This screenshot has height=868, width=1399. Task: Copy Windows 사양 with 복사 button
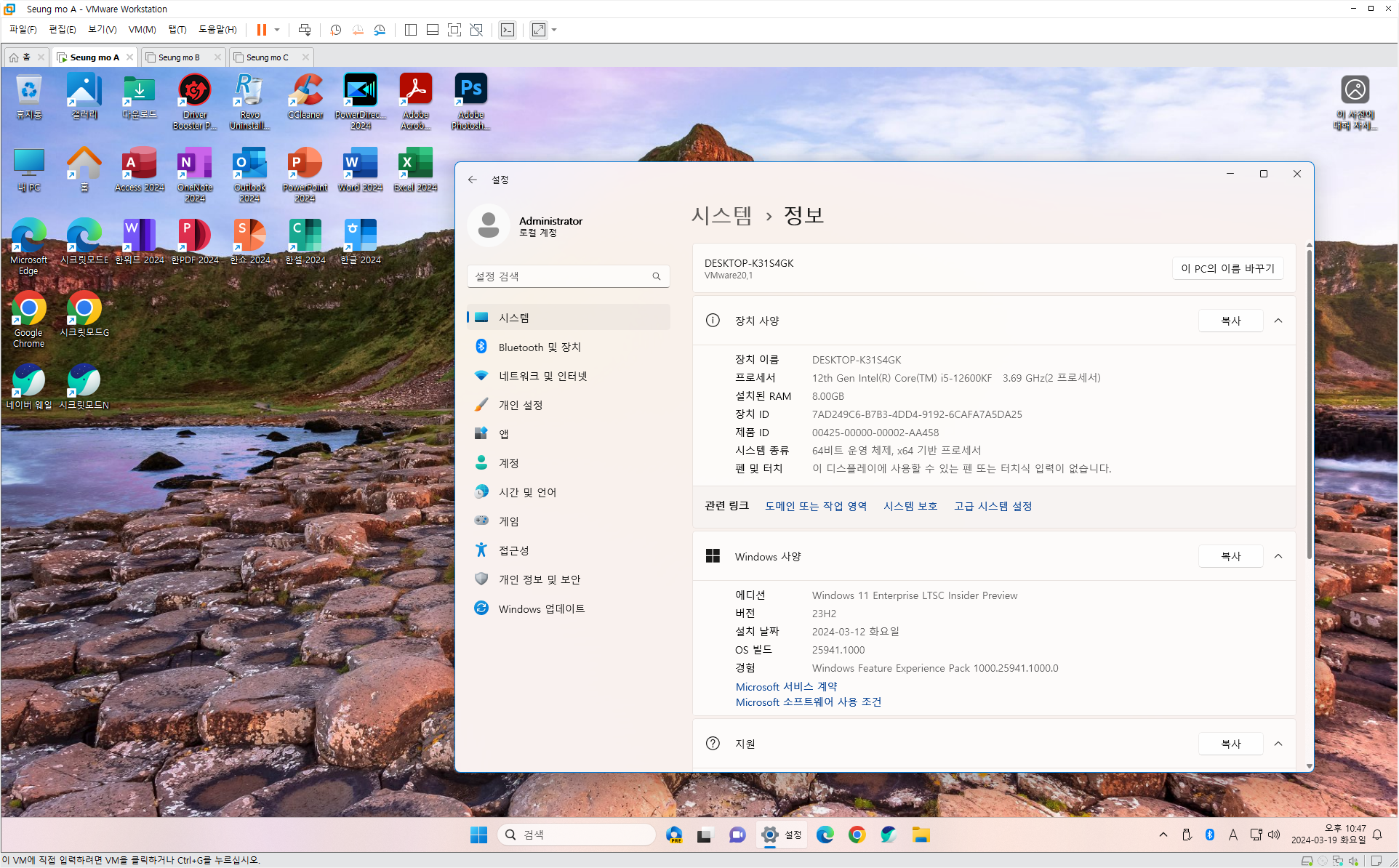(1230, 556)
